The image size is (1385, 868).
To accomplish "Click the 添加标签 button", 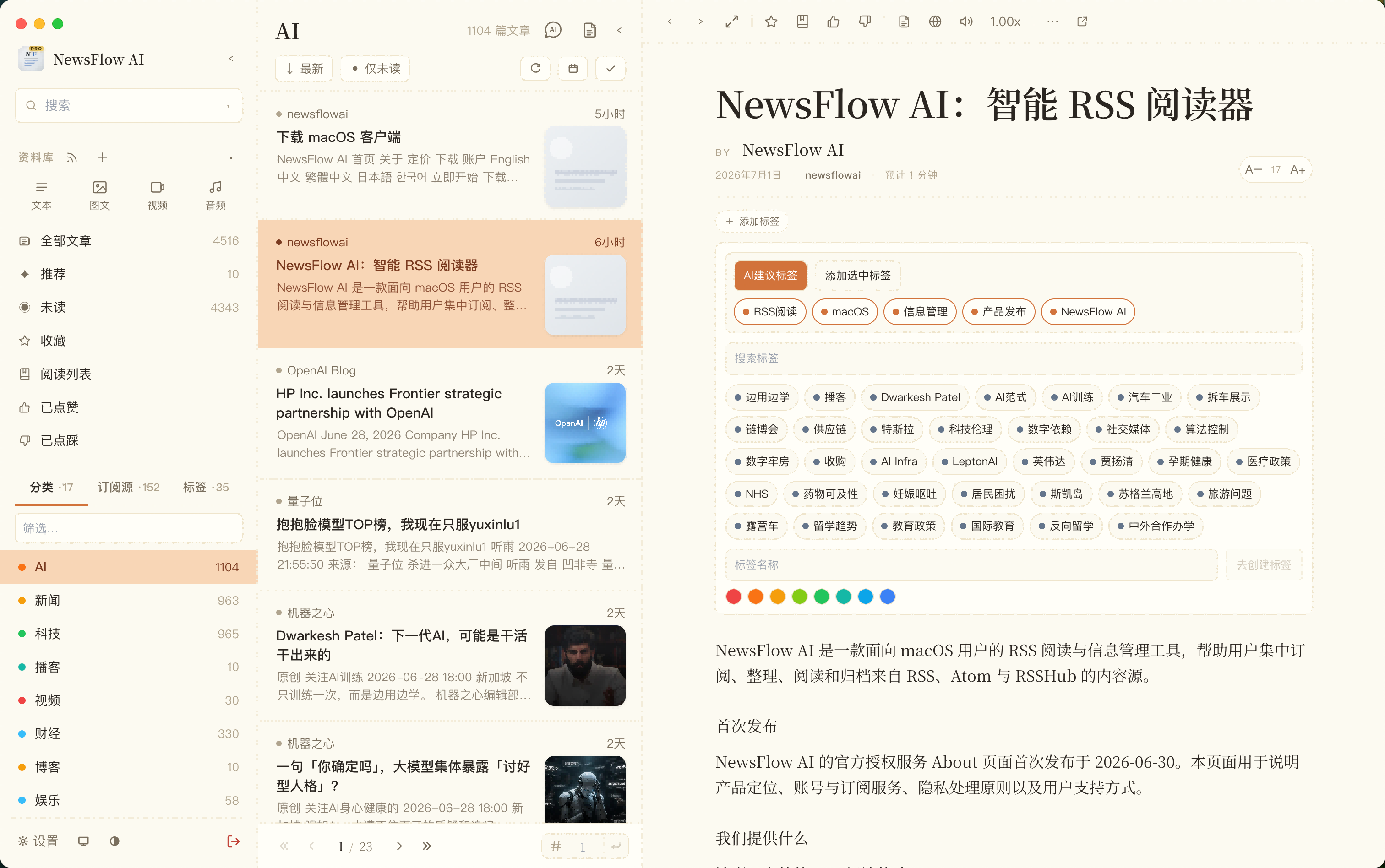I will coord(752,221).
